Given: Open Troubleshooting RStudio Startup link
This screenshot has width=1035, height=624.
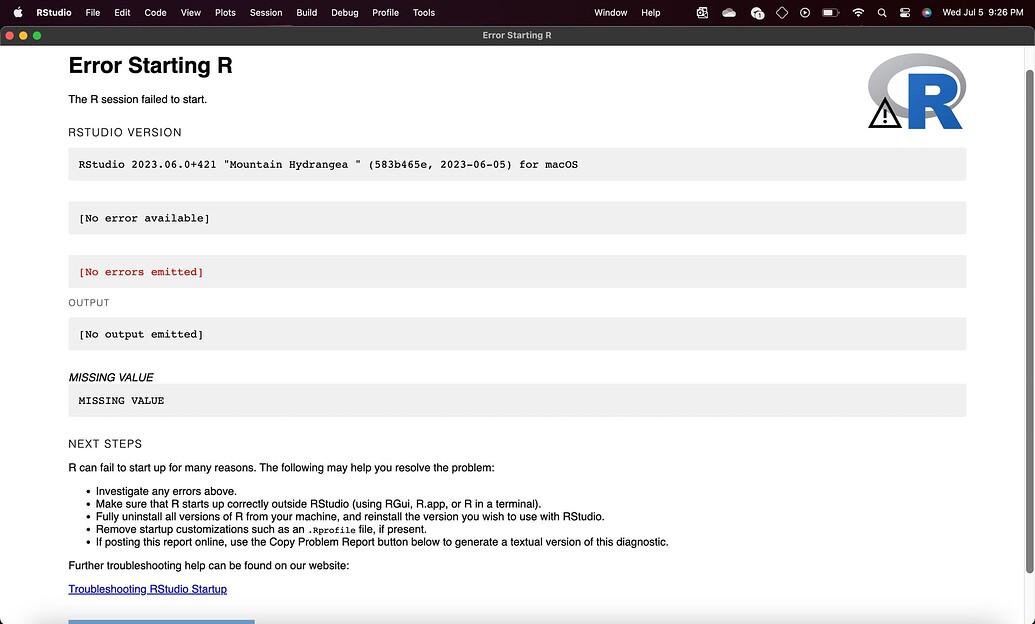Looking at the screenshot, I should click(147, 589).
